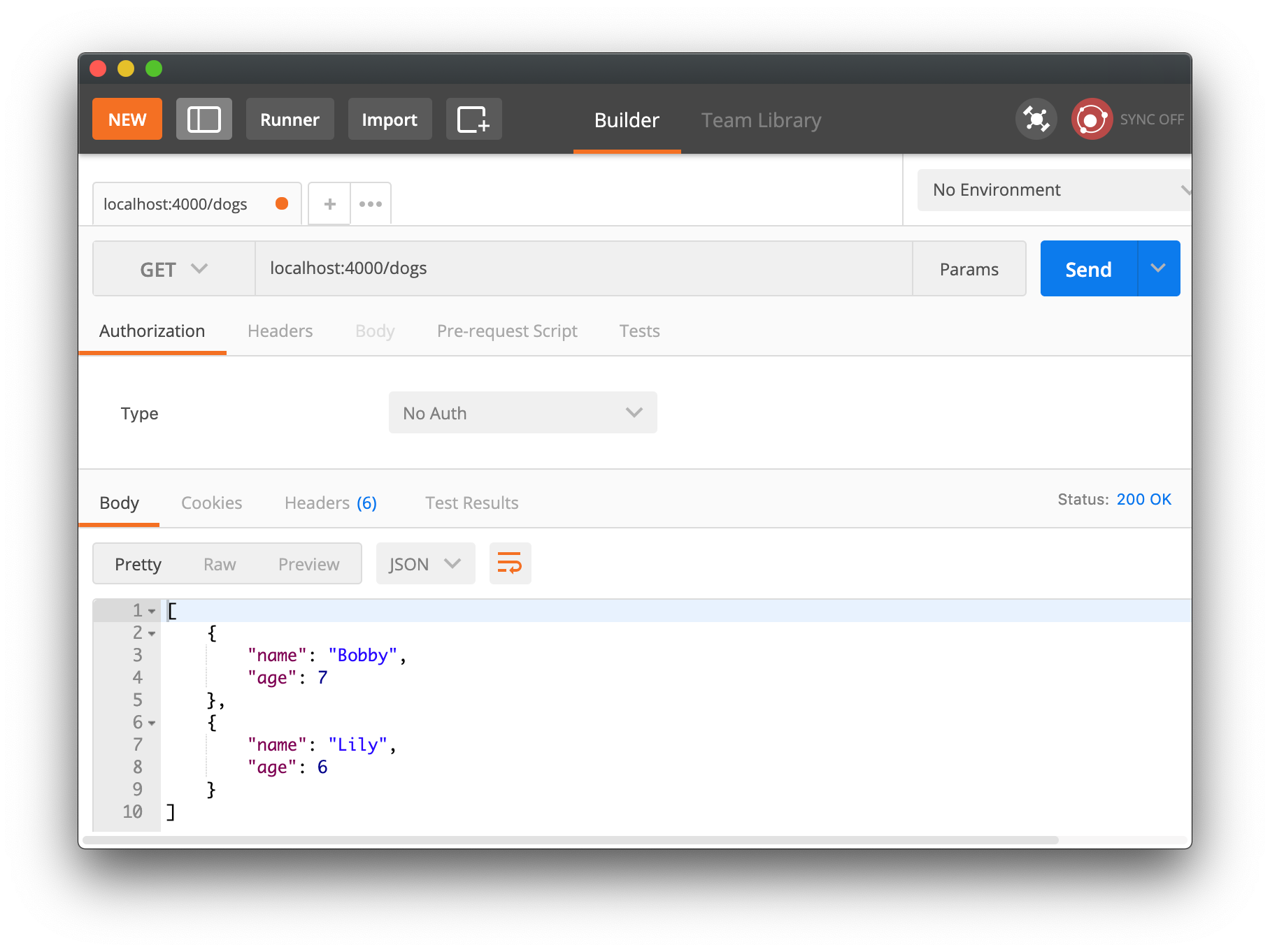Click the Params button

pyautogui.click(x=969, y=268)
